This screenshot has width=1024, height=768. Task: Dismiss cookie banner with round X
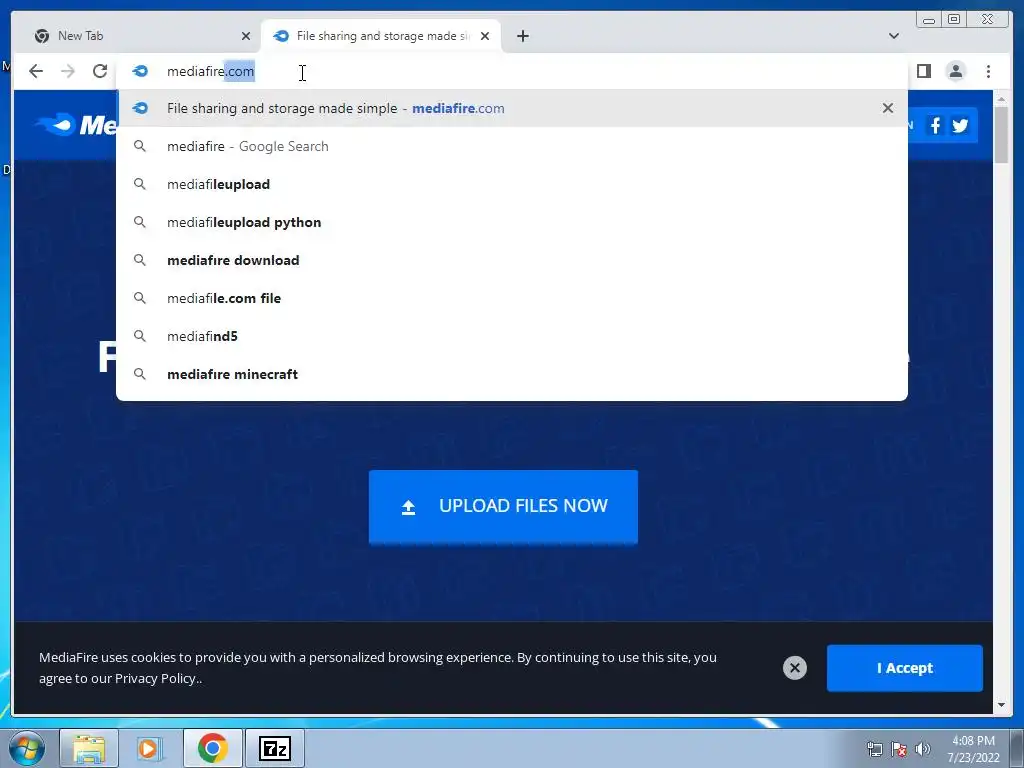[795, 668]
